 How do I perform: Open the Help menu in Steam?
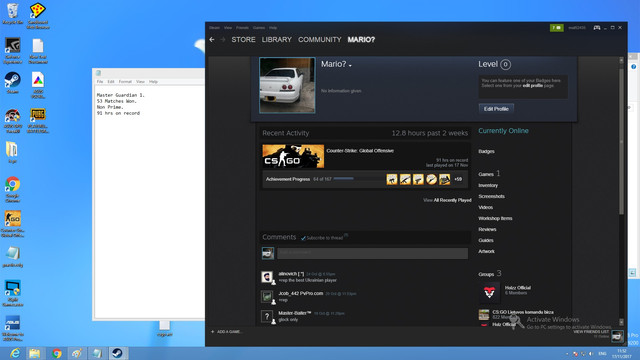coord(273,28)
